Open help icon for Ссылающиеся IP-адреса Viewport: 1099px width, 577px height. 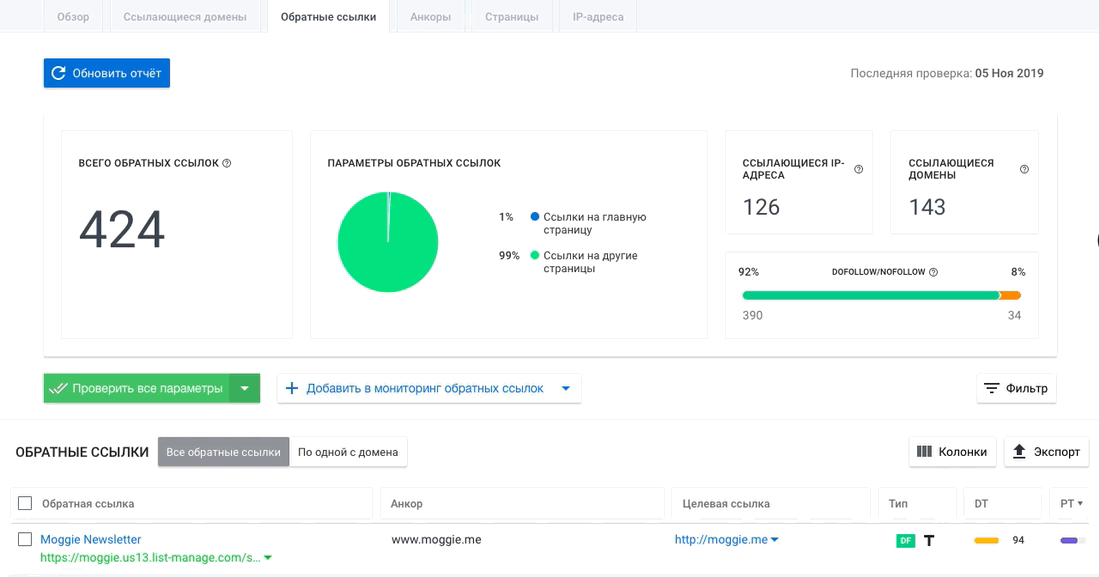point(859,170)
